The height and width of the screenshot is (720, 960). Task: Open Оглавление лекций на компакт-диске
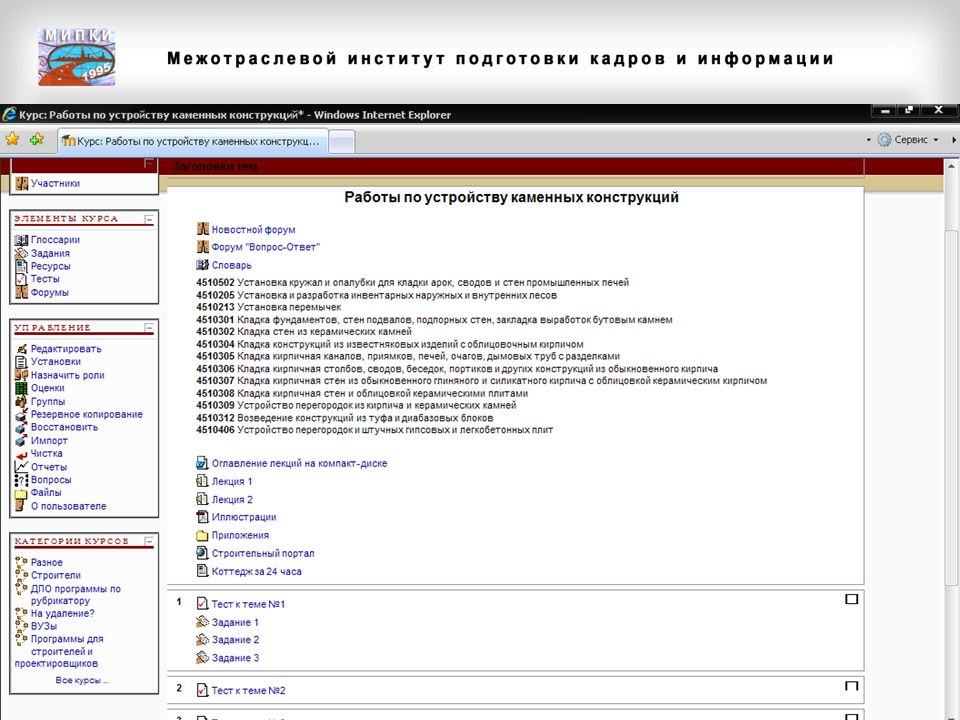[299, 463]
